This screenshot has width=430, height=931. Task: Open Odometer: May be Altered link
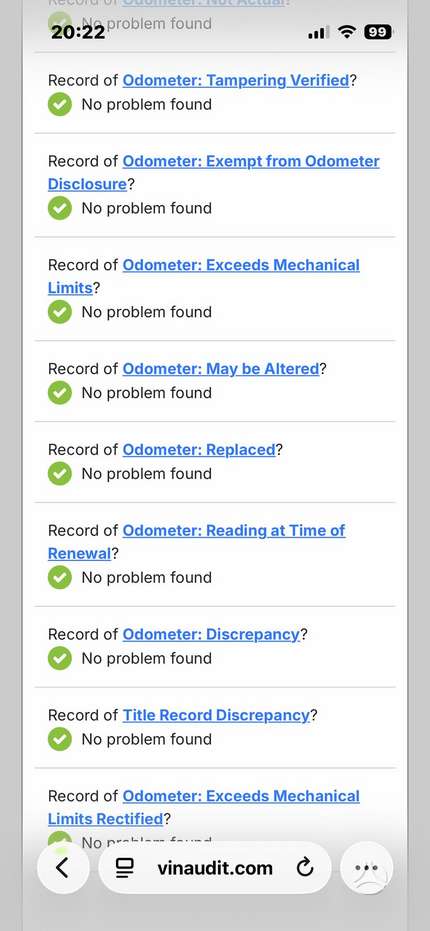[221, 369]
